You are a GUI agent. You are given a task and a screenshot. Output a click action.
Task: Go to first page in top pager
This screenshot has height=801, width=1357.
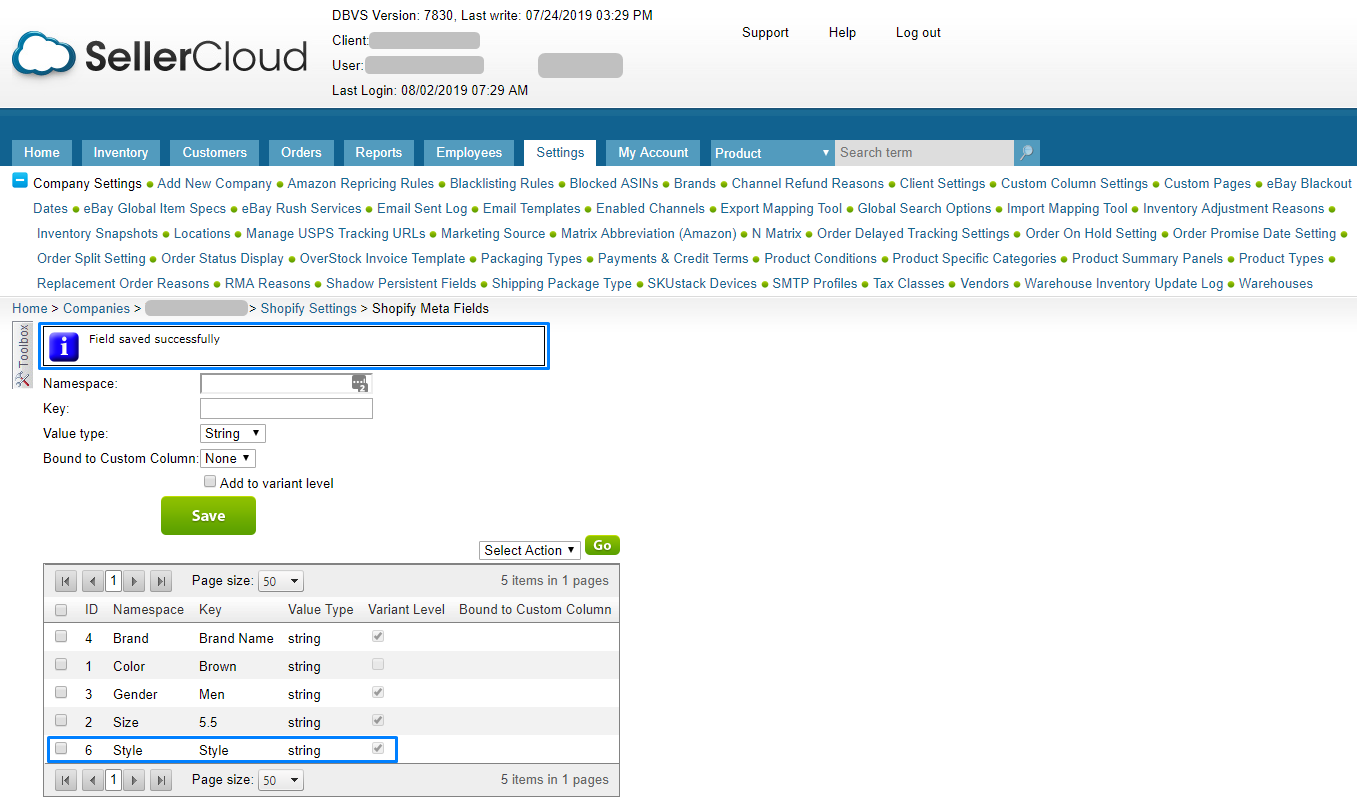66,581
